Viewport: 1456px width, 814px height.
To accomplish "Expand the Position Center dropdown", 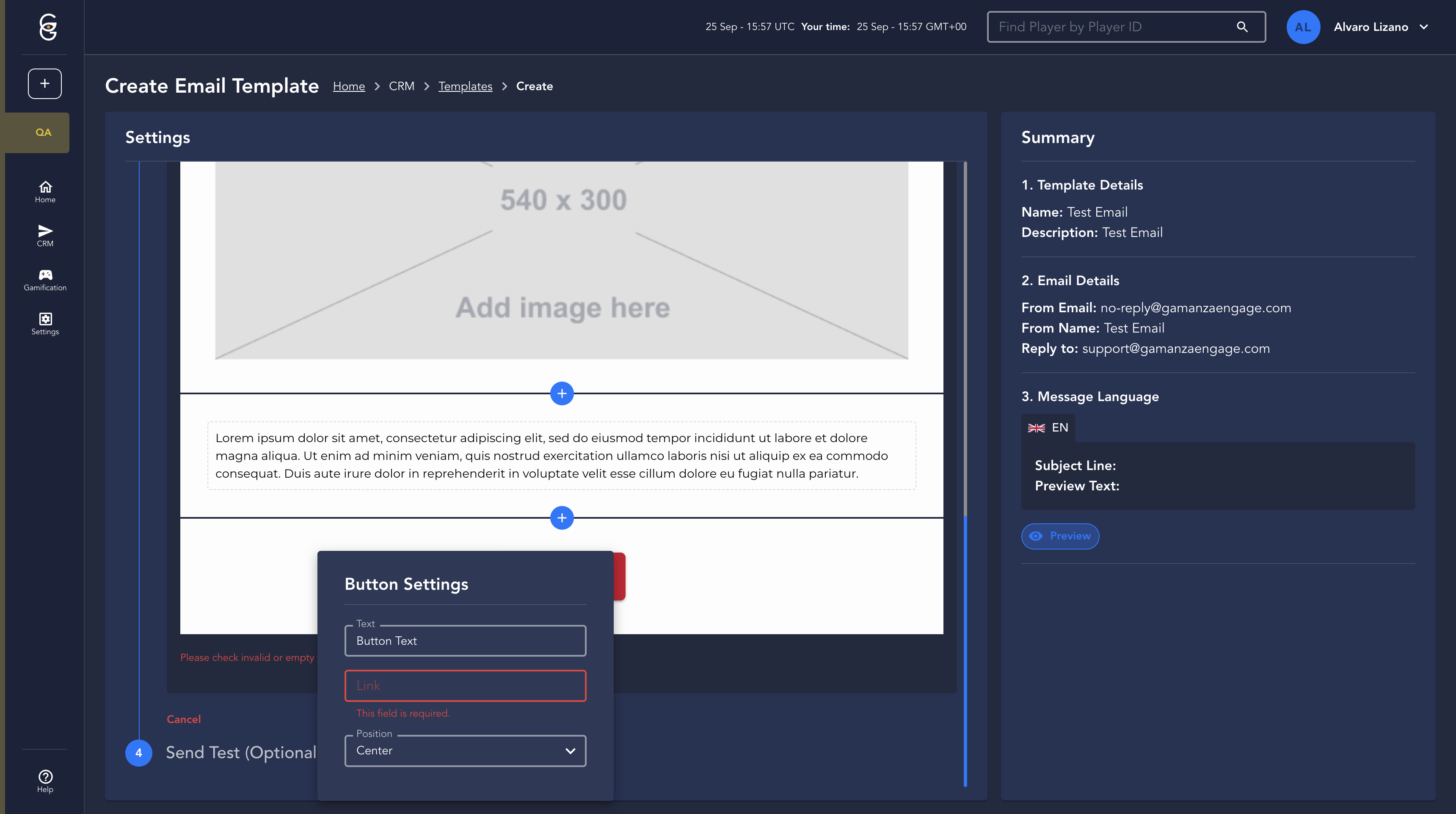I will [465, 750].
